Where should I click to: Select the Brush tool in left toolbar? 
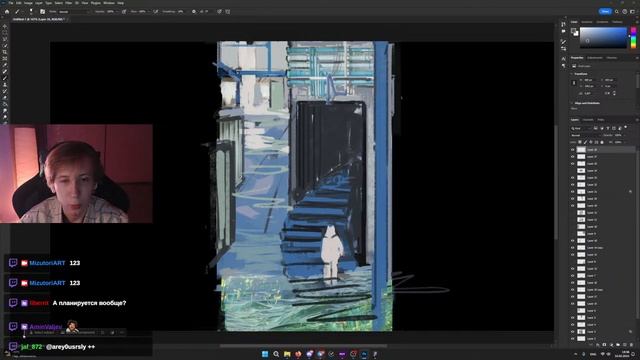click(5, 78)
